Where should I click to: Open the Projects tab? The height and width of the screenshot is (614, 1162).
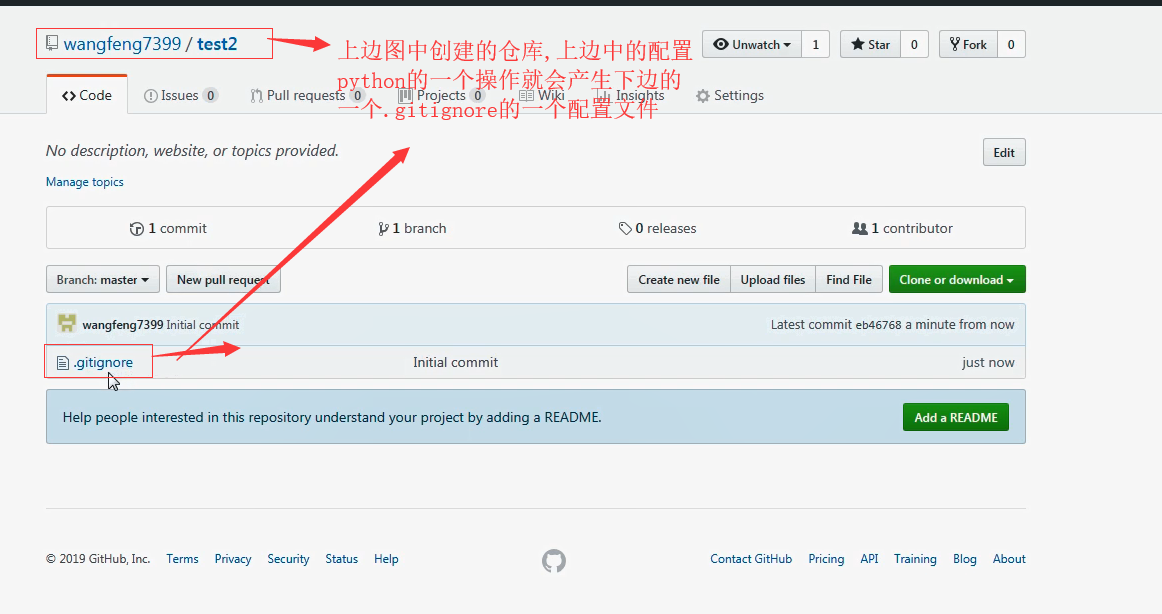pos(440,95)
